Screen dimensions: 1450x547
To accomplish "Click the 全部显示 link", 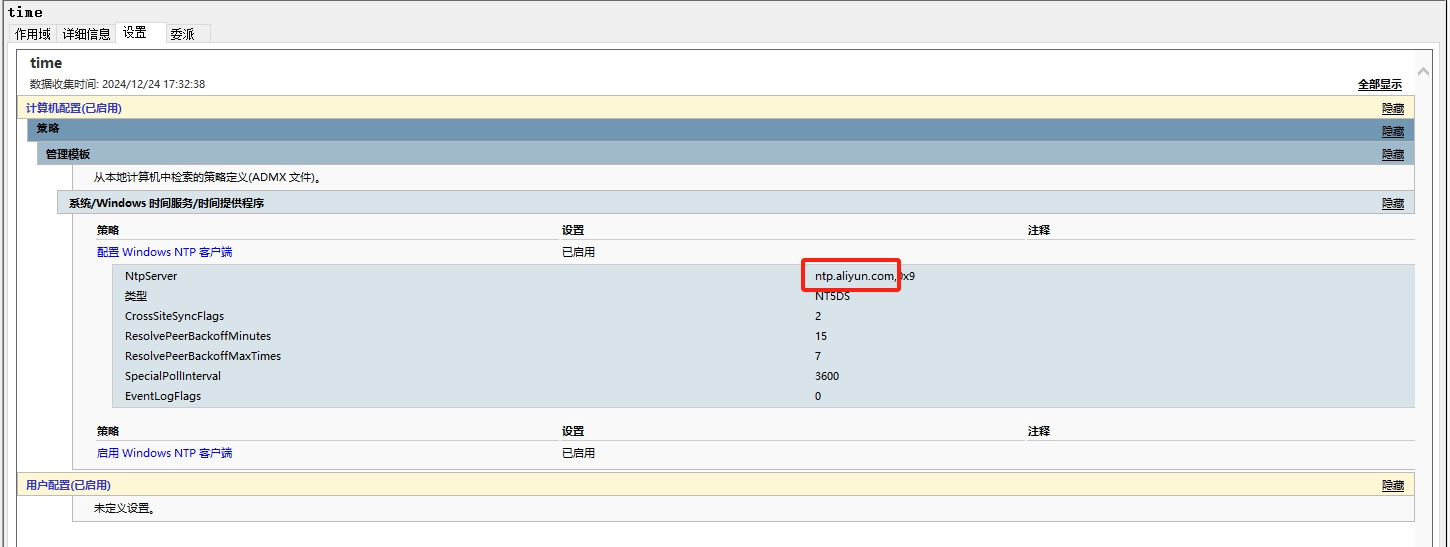I will [1380, 85].
